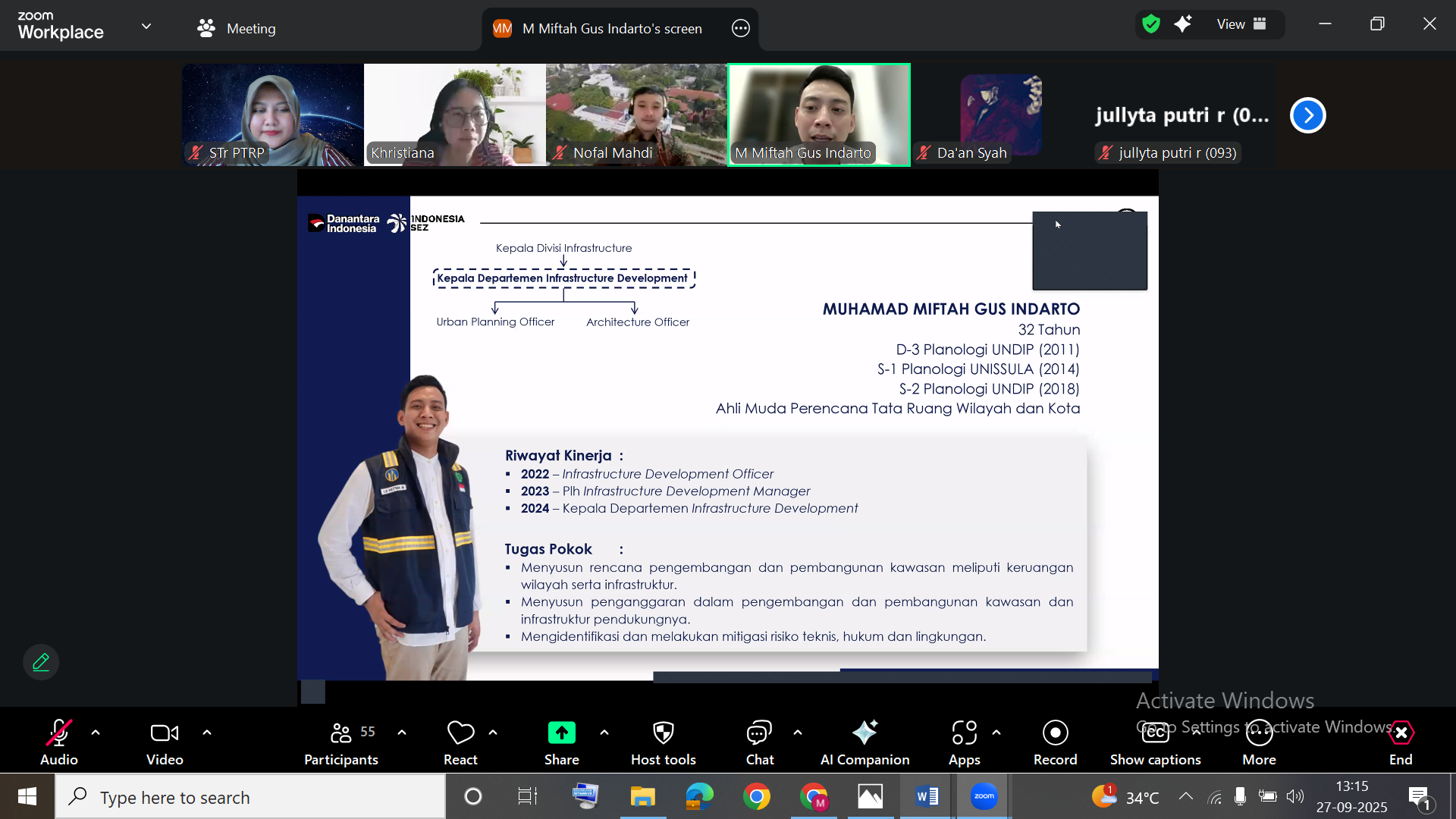Expand audio options arrow next to Audio
The height and width of the screenshot is (819, 1456).
tap(96, 733)
